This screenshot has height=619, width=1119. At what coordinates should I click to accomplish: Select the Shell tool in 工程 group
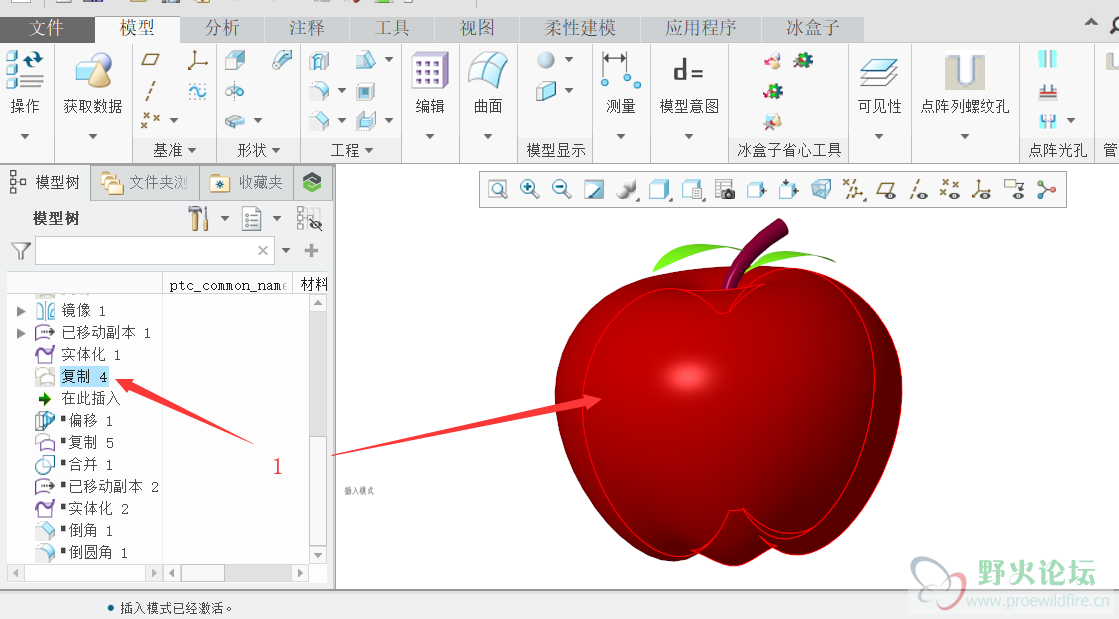pos(365,91)
